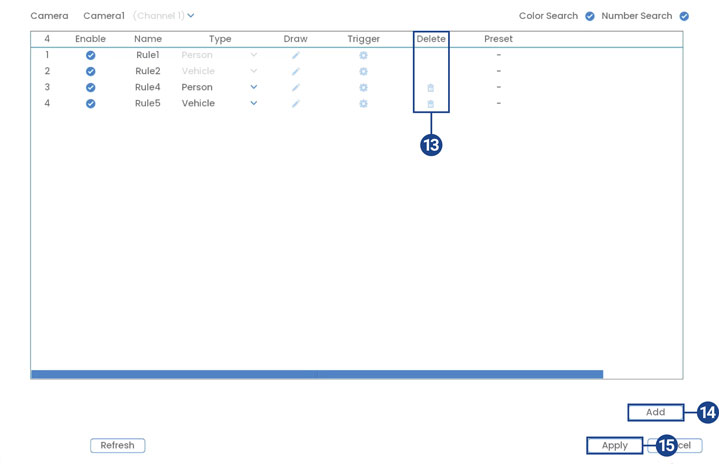Click the Add button

[655, 412]
